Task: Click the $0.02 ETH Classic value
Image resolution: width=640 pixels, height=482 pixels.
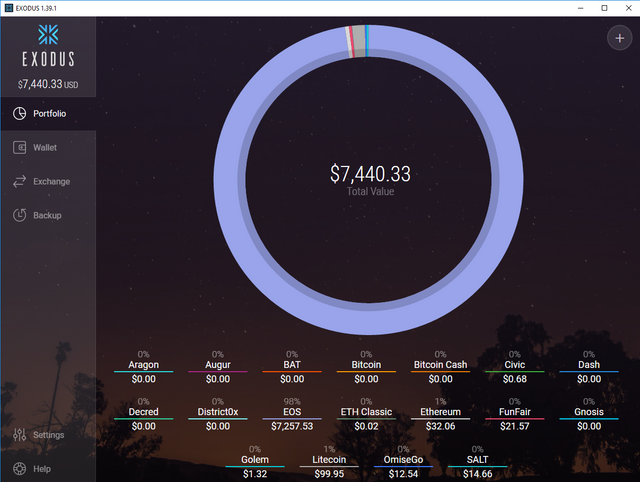Action: (366, 426)
